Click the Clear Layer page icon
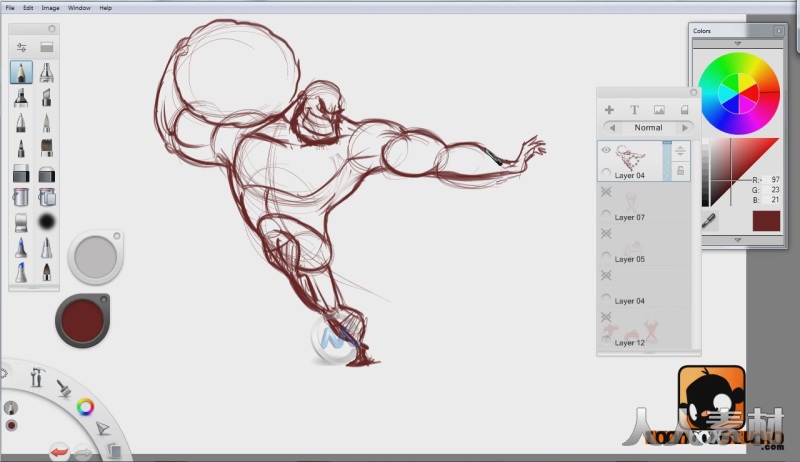 pyautogui.click(x=684, y=110)
